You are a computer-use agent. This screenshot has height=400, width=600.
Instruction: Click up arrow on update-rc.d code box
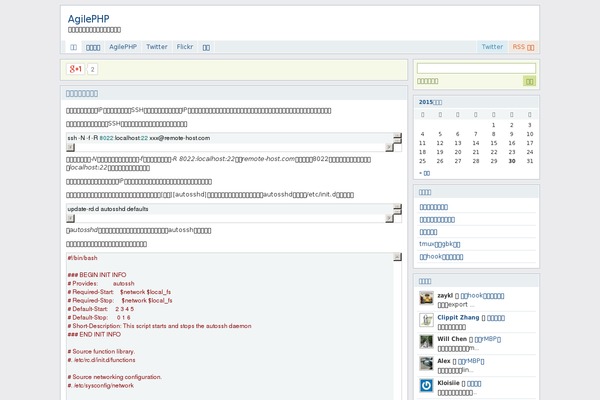398,207
